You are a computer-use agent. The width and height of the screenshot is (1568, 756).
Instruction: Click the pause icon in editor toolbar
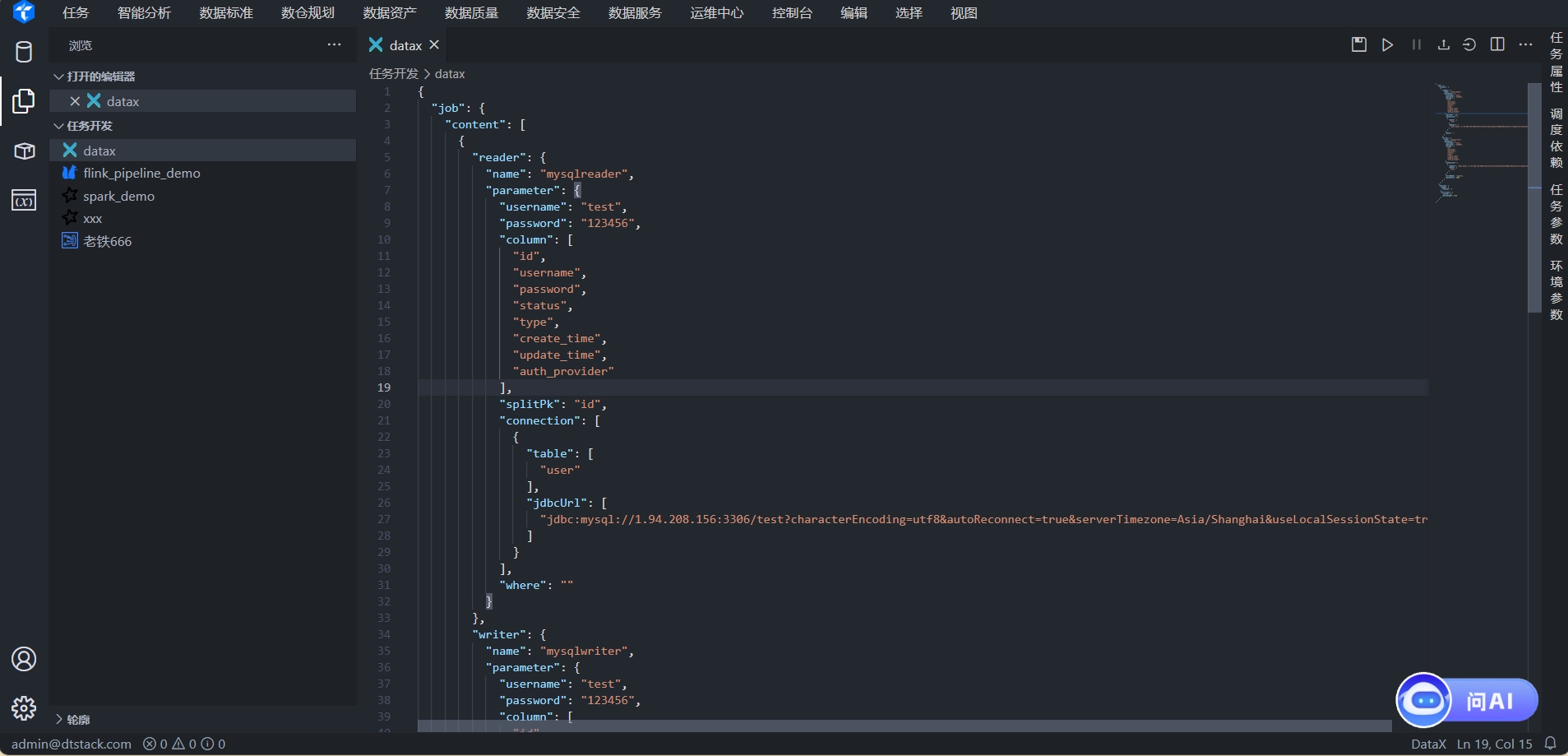click(x=1416, y=44)
